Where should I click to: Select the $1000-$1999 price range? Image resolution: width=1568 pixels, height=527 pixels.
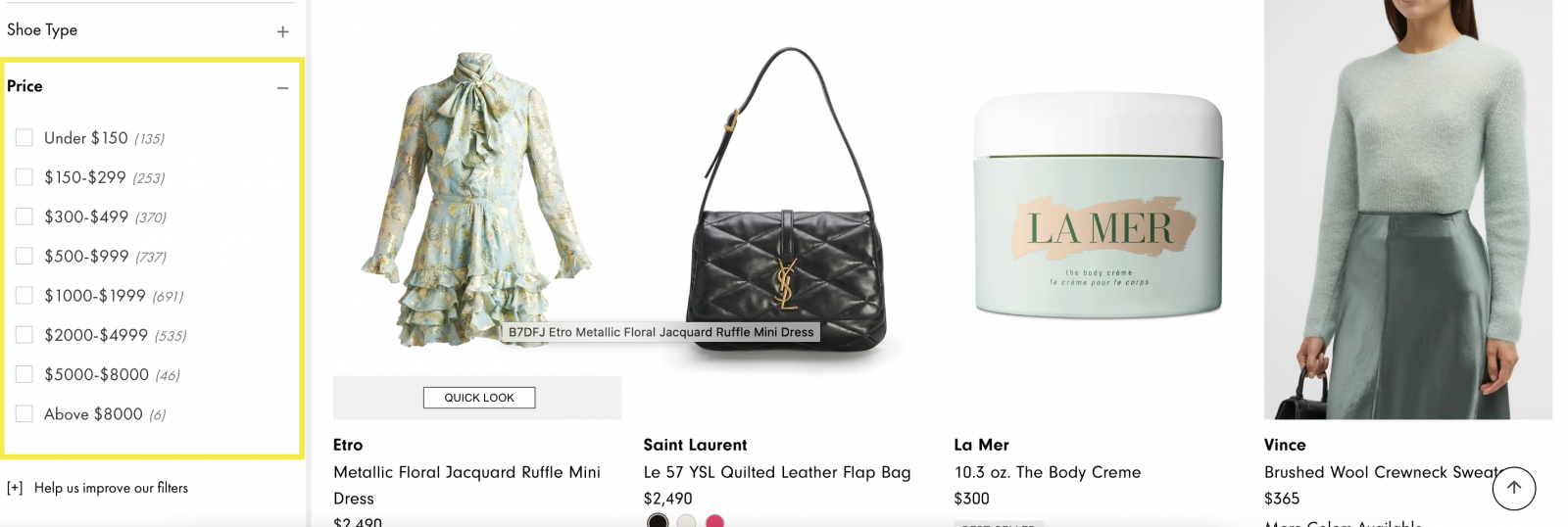click(24, 295)
